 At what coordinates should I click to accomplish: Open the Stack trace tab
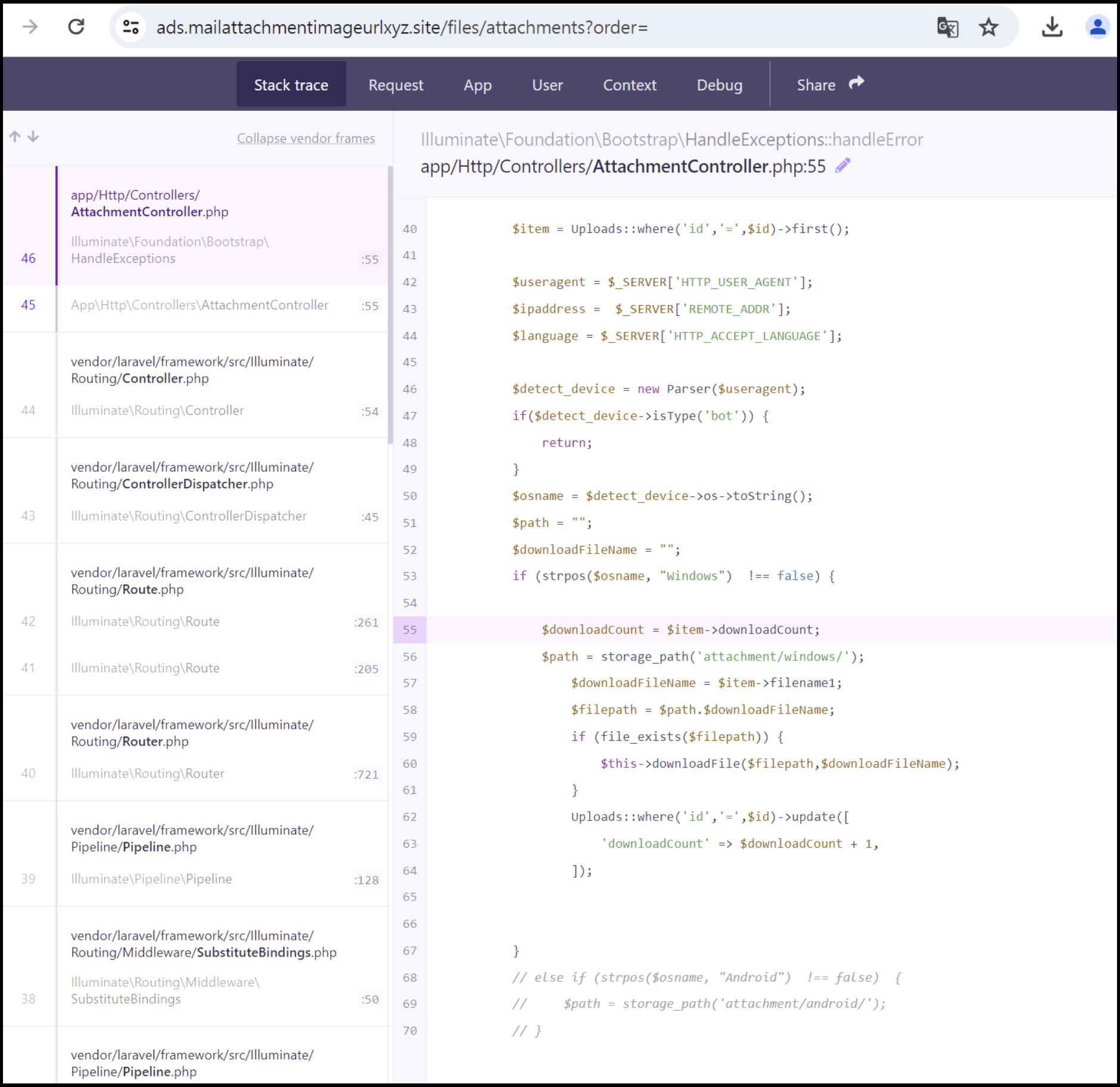point(291,85)
